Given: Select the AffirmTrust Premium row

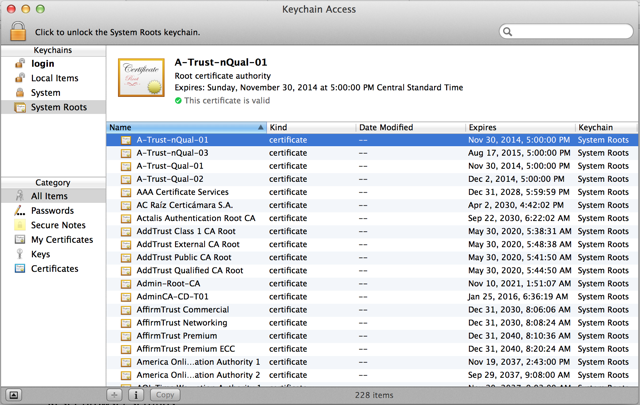Looking at the screenshot, I should coord(372,336).
